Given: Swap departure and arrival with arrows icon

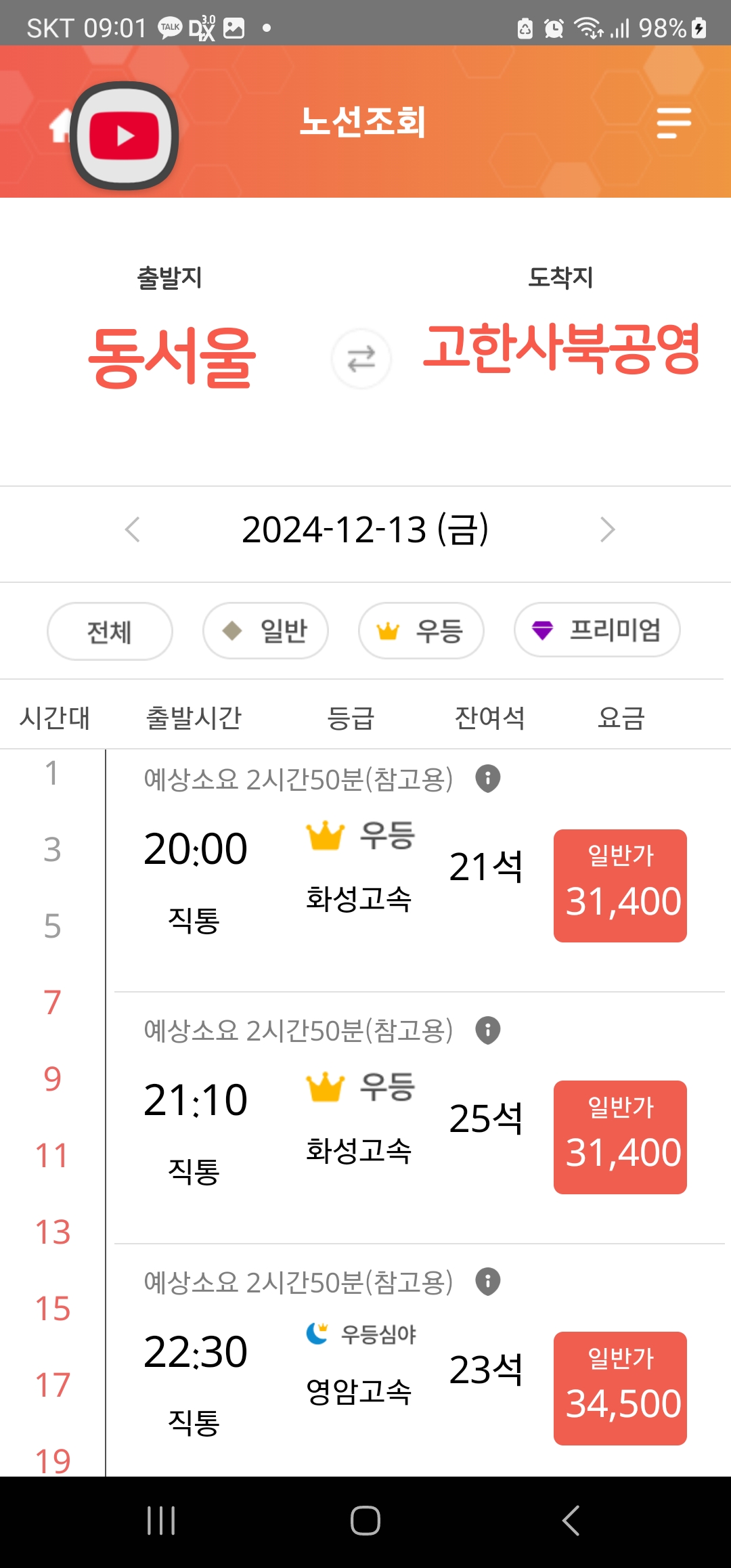Looking at the screenshot, I should click(x=361, y=359).
